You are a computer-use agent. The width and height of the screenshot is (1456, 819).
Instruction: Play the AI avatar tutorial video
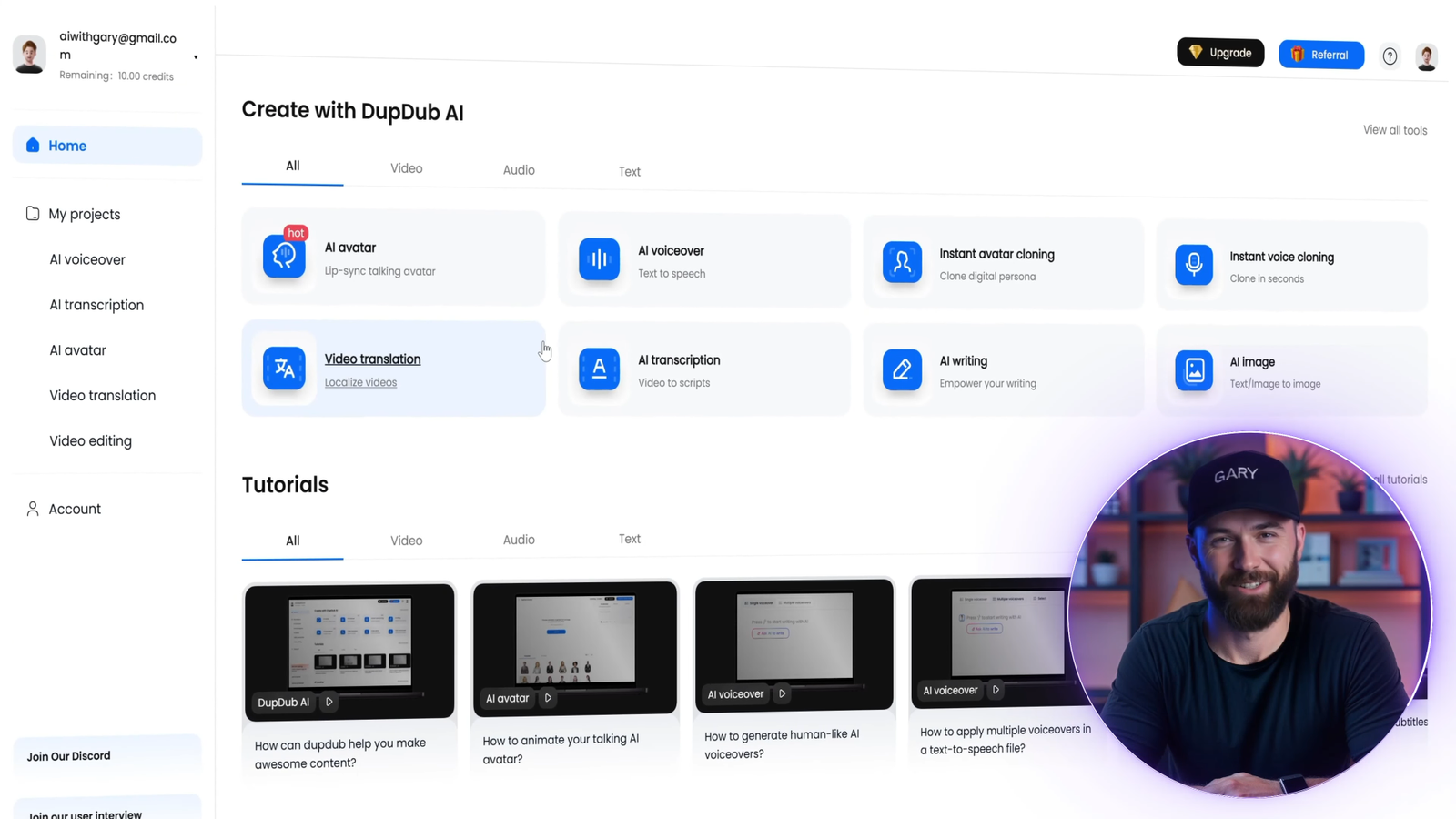pyautogui.click(x=548, y=698)
